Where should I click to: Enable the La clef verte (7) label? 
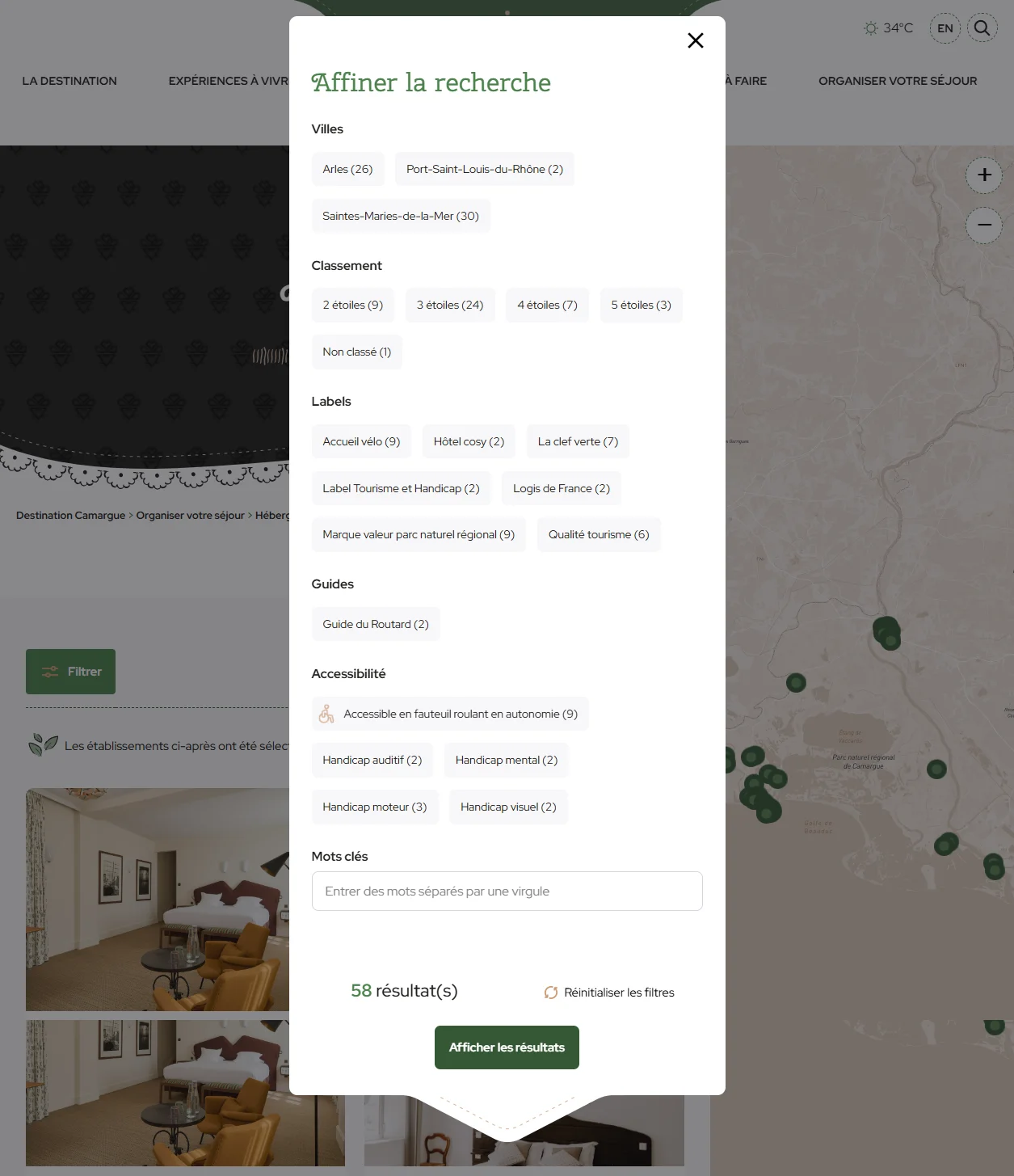[x=578, y=441]
